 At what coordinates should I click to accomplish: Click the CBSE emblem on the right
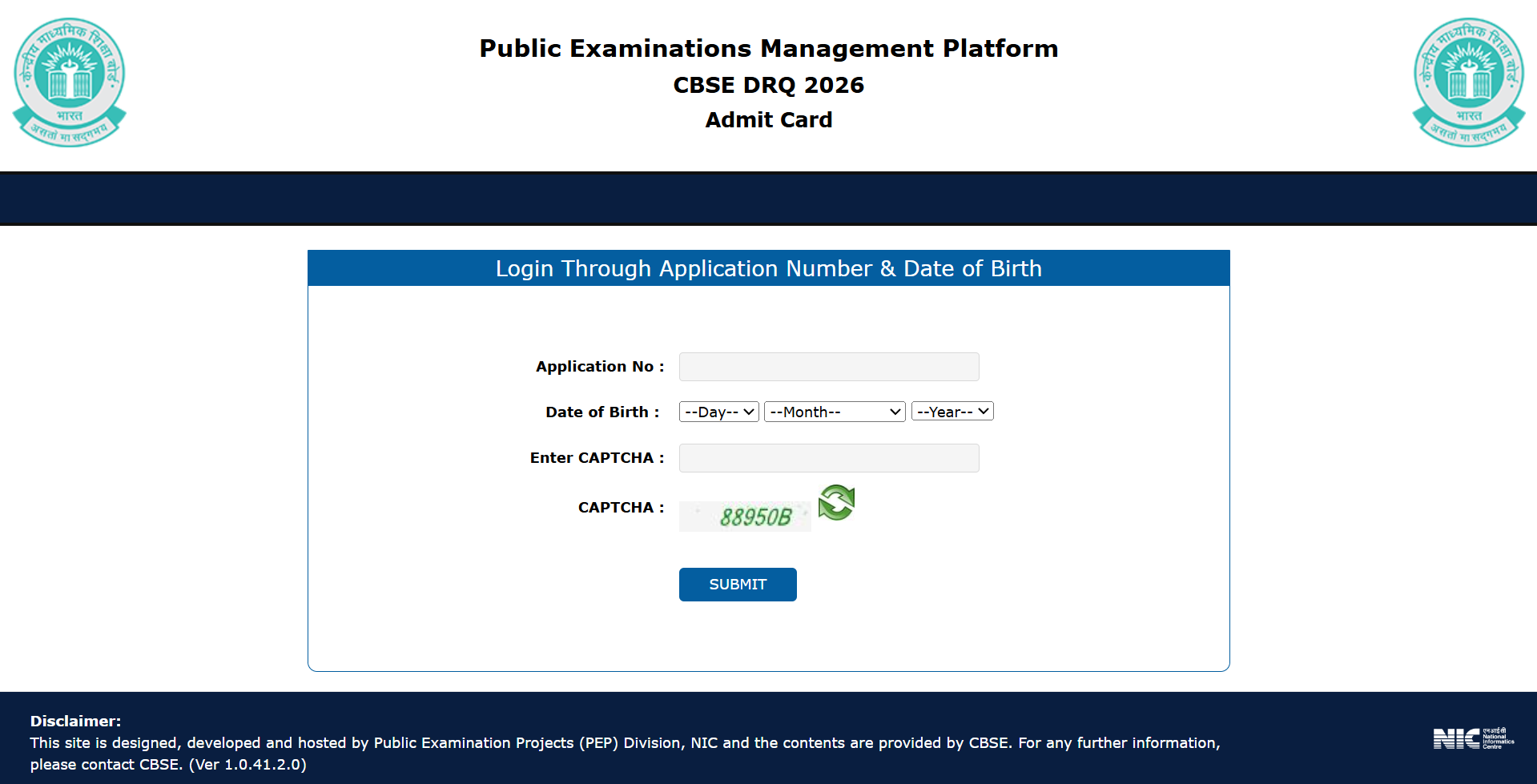click(x=1468, y=82)
